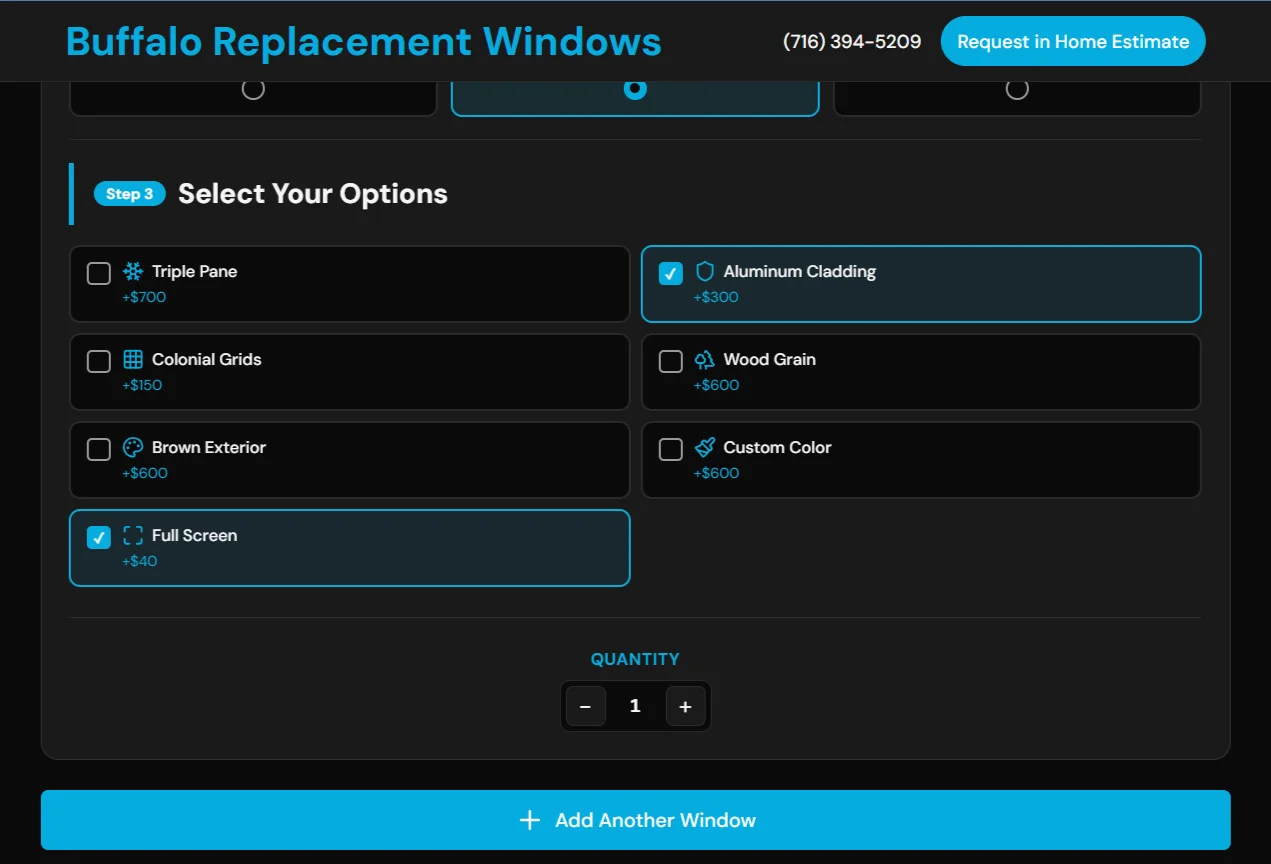
Task: Click the grid icon next to Colonial Grids
Action: tap(133, 359)
